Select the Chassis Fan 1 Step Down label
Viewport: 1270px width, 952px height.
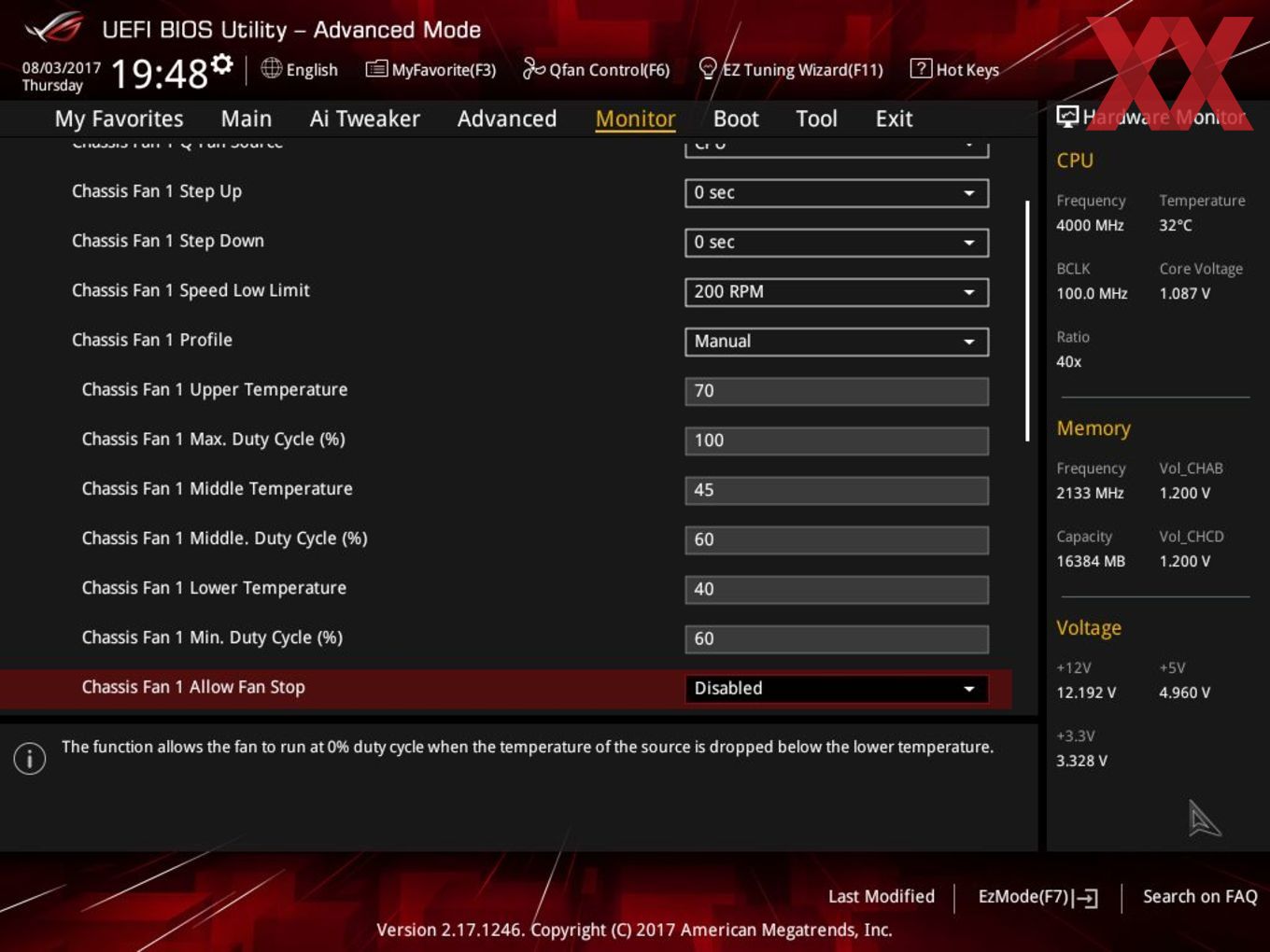(x=168, y=241)
